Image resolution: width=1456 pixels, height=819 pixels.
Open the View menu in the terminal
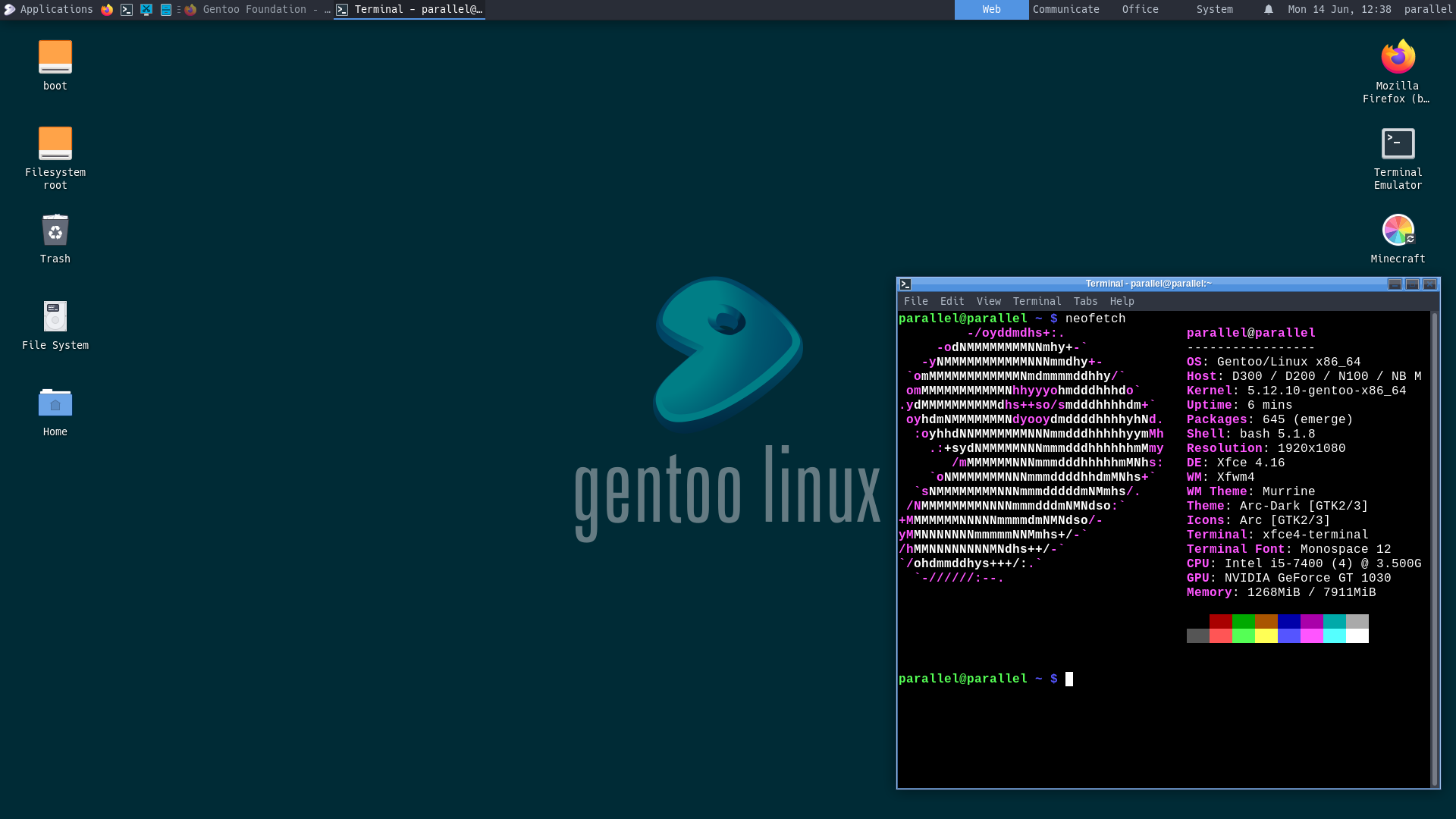pyautogui.click(x=988, y=302)
